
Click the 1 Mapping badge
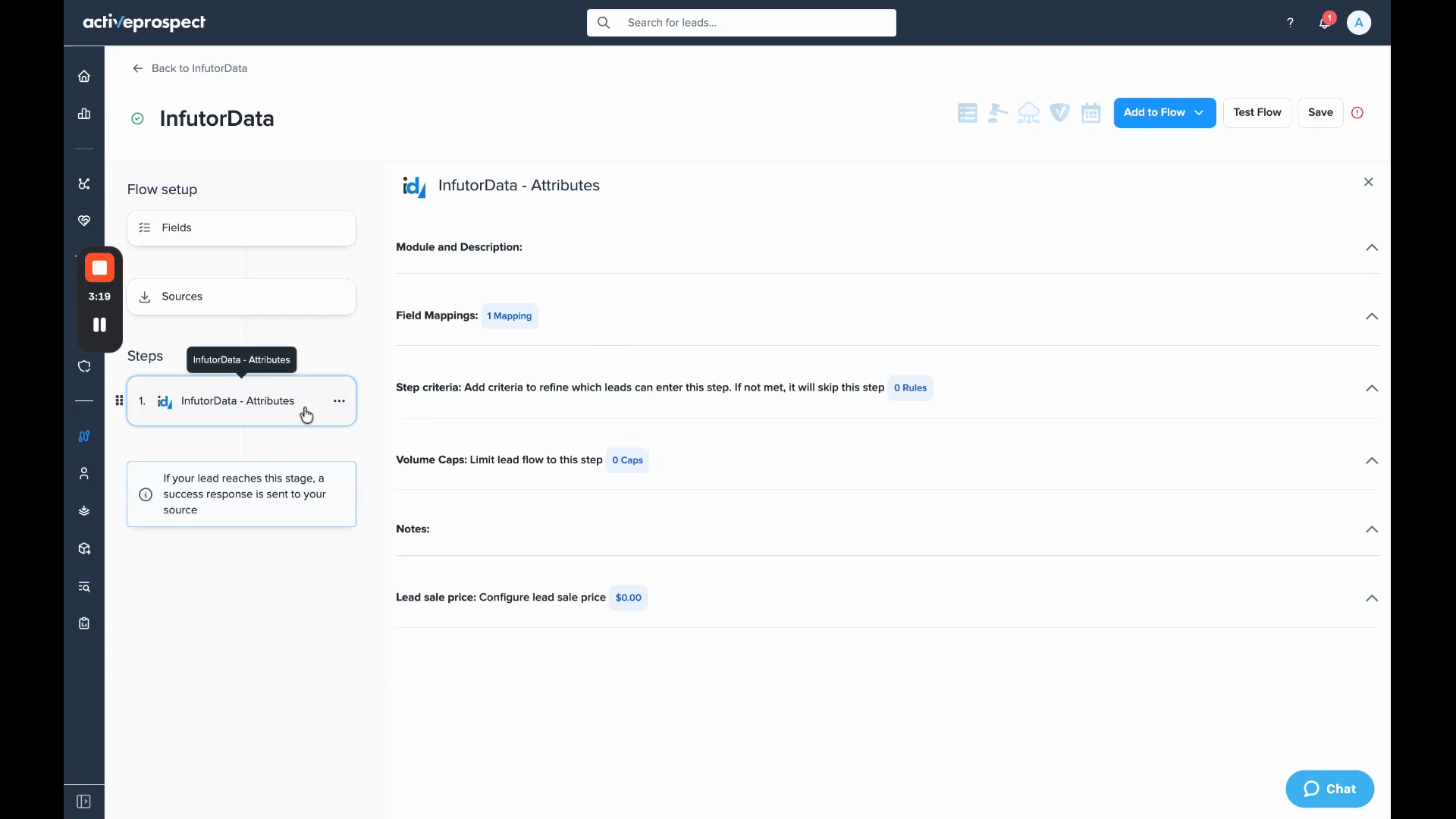pos(510,316)
